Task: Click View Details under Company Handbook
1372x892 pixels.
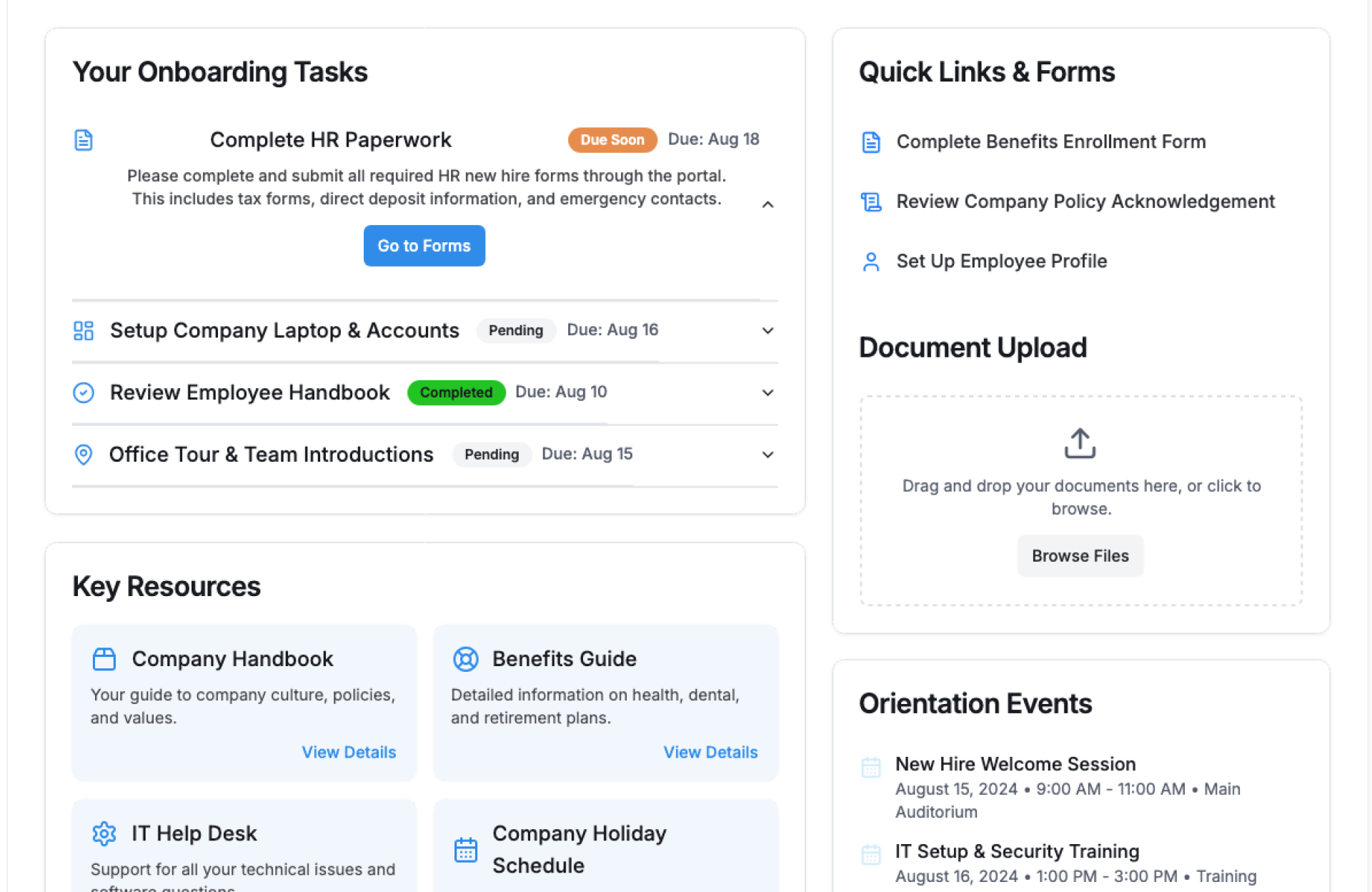Action: click(x=349, y=752)
